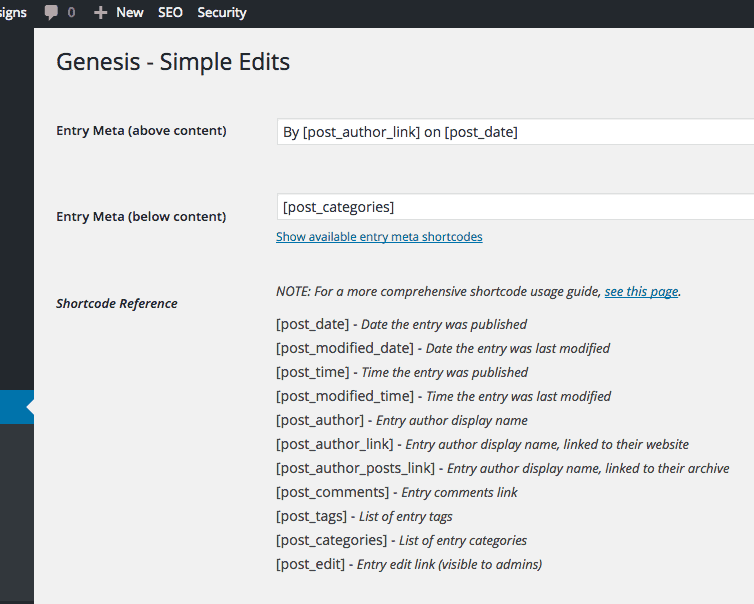Click description 'Entry edit link (visible to admins)'
The width and height of the screenshot is (754, 604).
[x=449, y=565]
